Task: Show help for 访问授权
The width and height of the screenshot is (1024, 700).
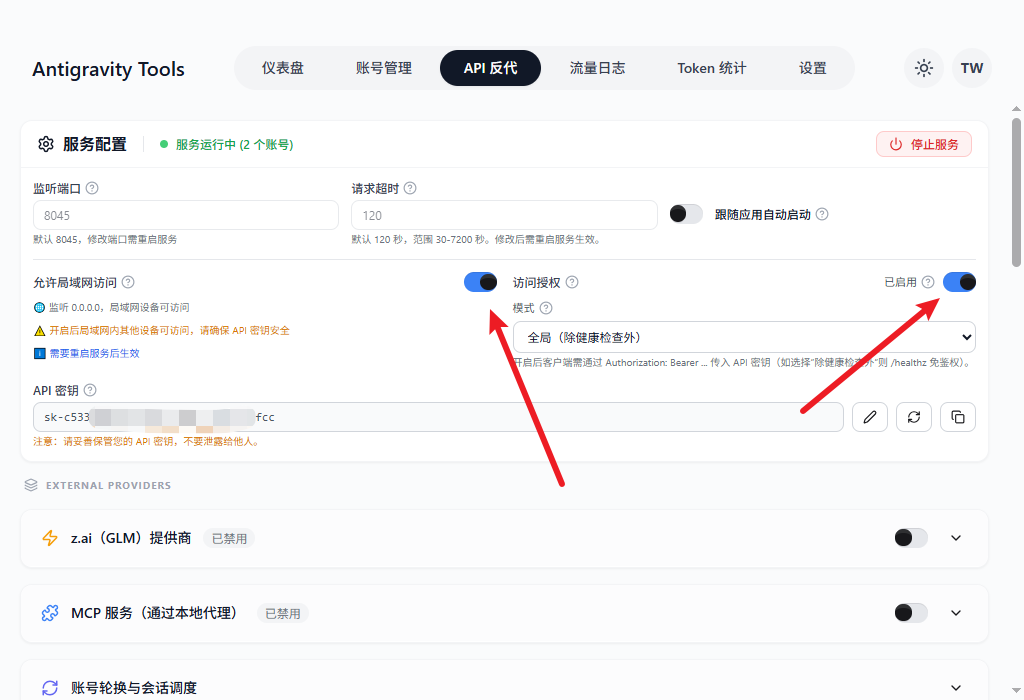Action: point(572,282)
